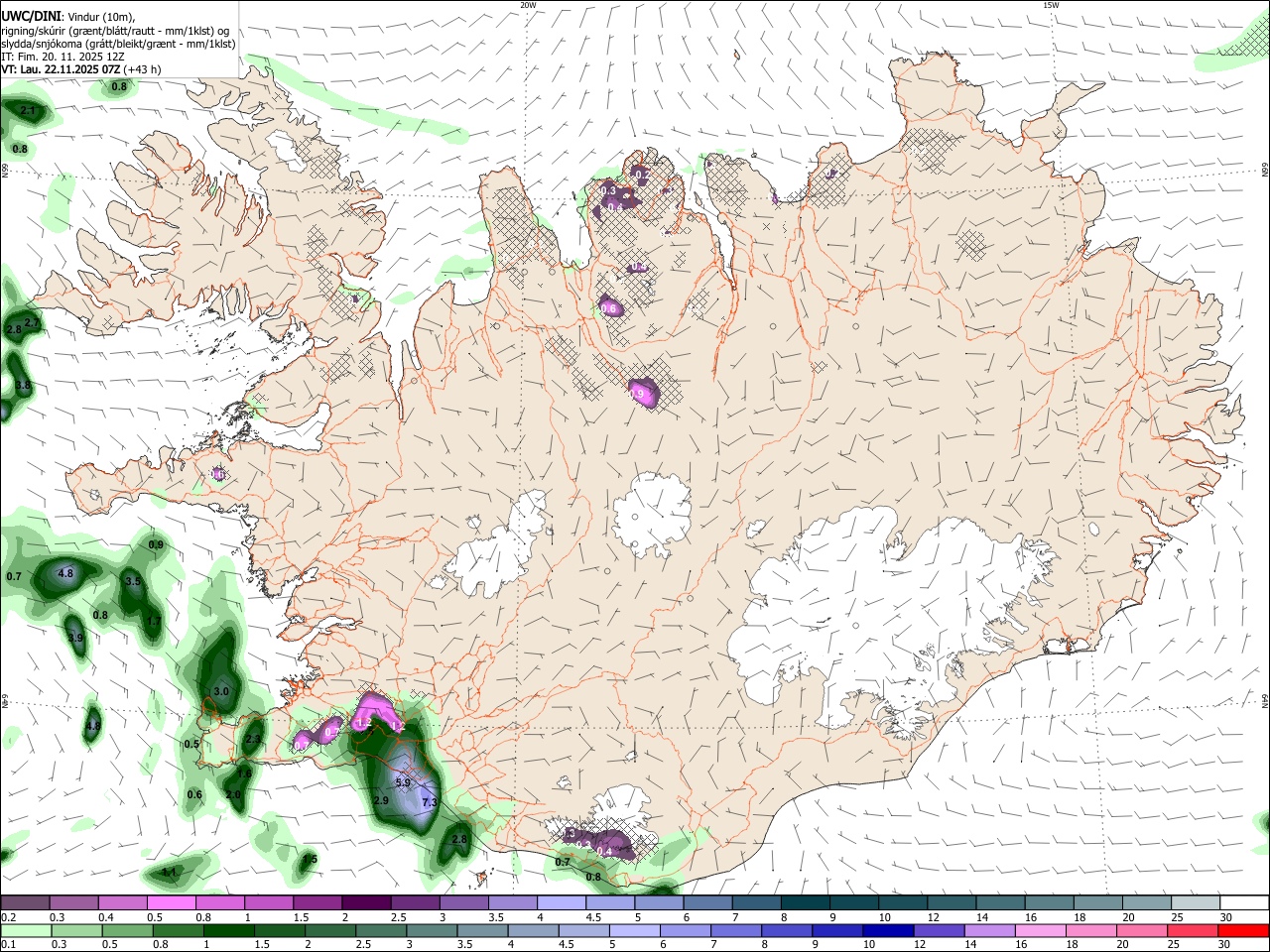The width and height of the screenshot is (1270, 952).
Task: Click the 5.9 rainfall value on the map
Action: point(403,782)
